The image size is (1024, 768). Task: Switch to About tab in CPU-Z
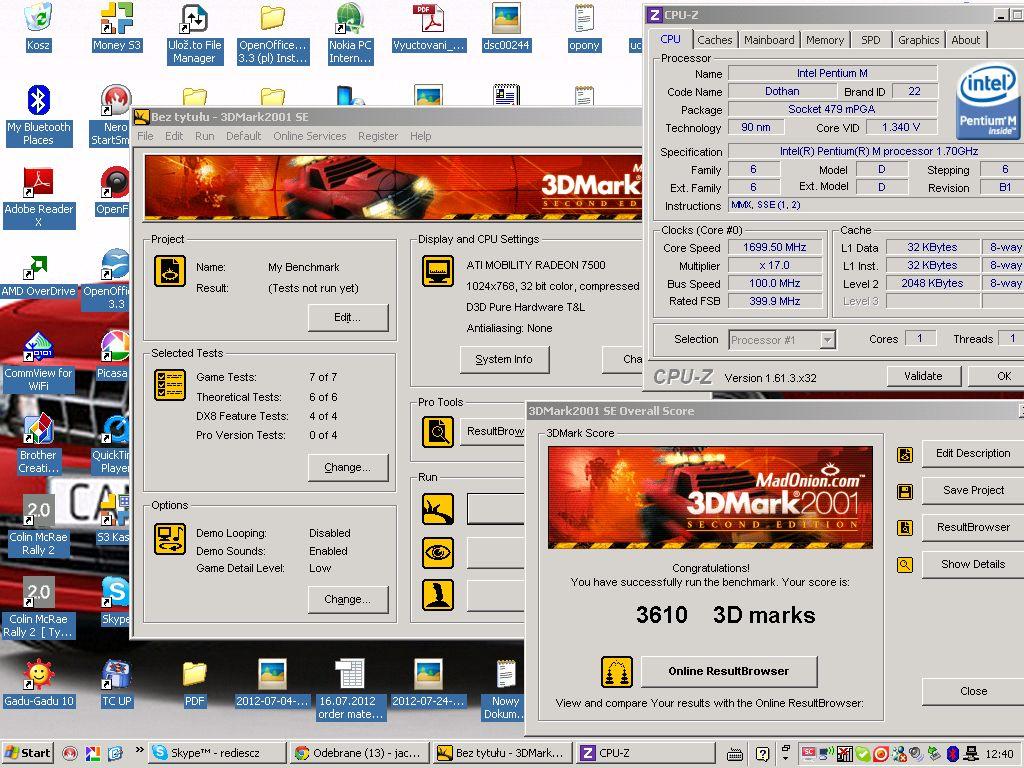click(965, 40)
